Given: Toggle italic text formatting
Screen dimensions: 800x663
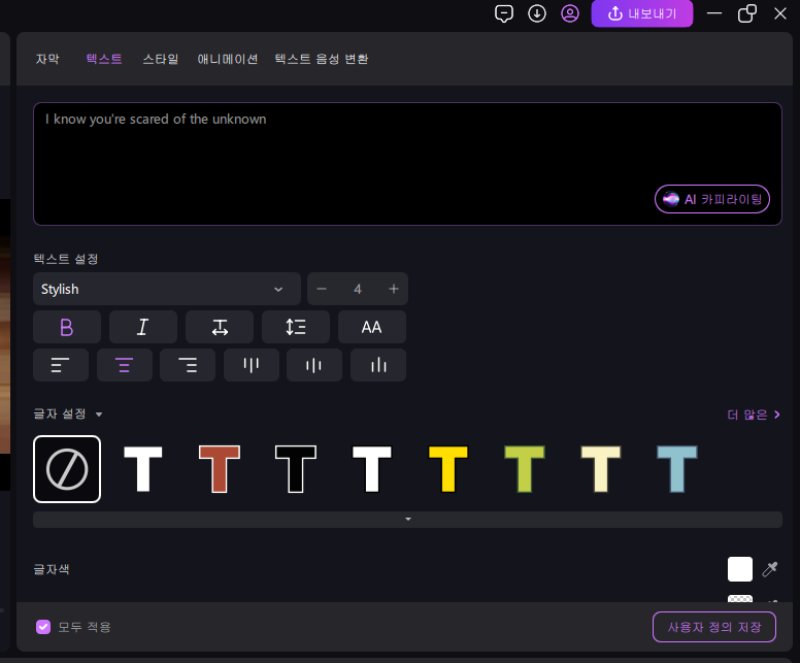Looking at the screenshot, I should point(143,327).
